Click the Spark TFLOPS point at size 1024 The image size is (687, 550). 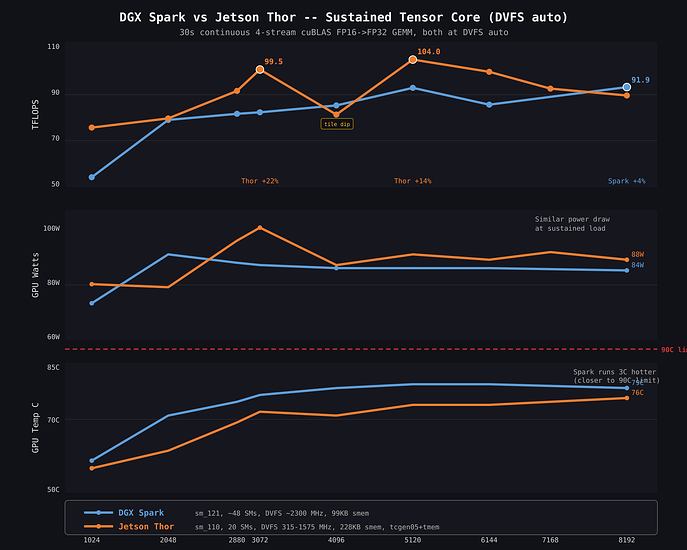tap(92, 177)
